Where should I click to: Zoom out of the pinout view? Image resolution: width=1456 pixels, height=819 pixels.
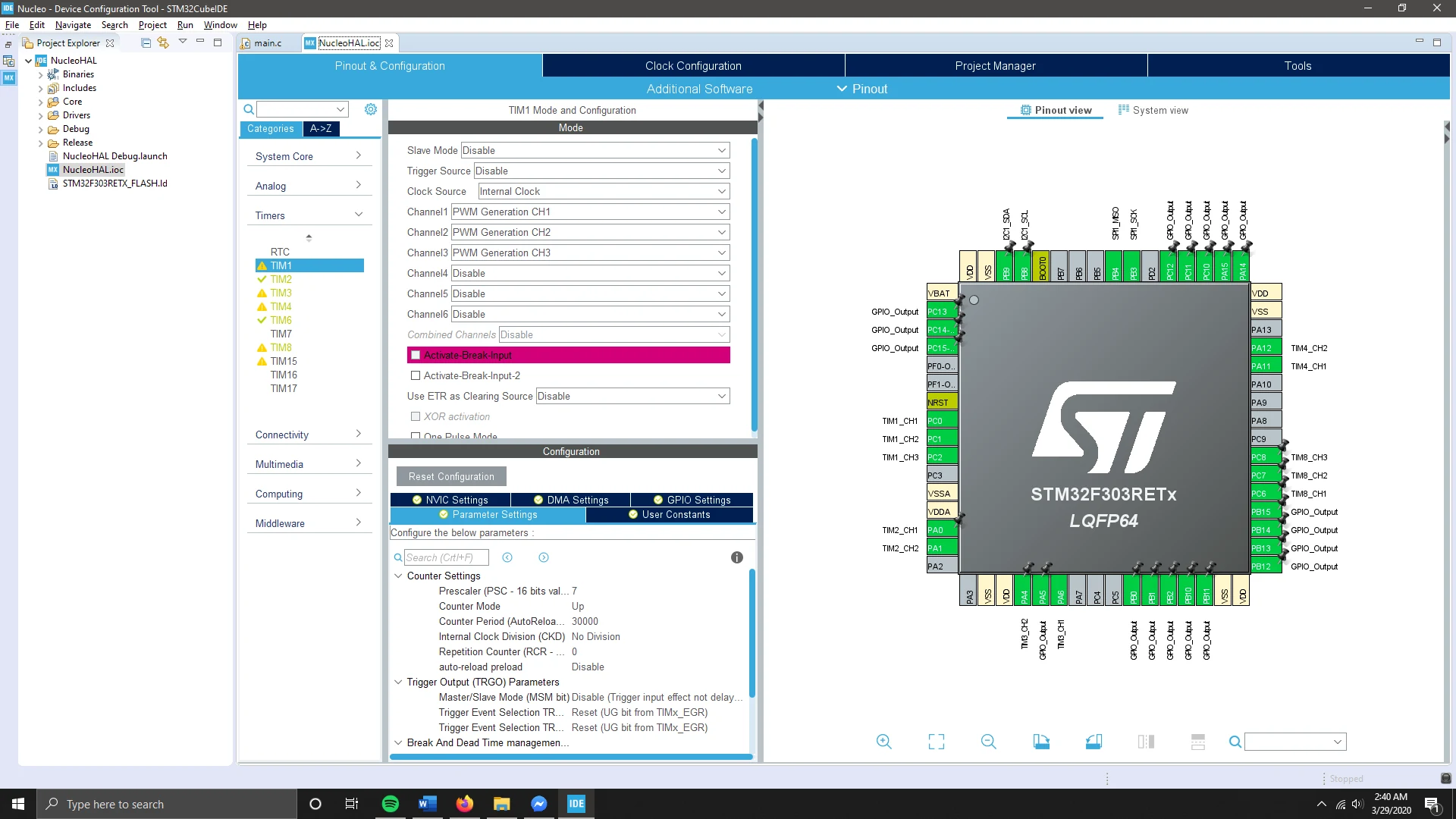(988, 742)
